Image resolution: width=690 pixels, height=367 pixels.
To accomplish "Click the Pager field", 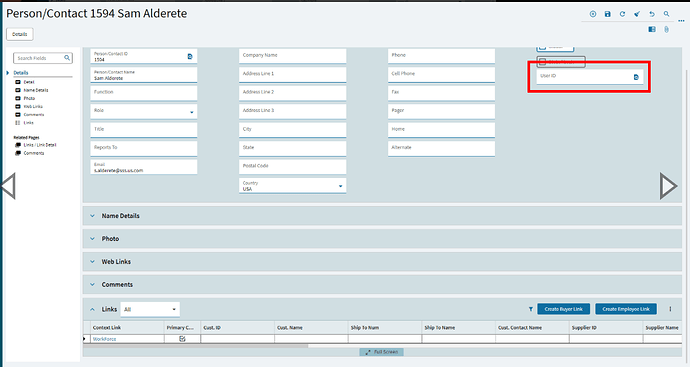I will [x=441, y=111].
